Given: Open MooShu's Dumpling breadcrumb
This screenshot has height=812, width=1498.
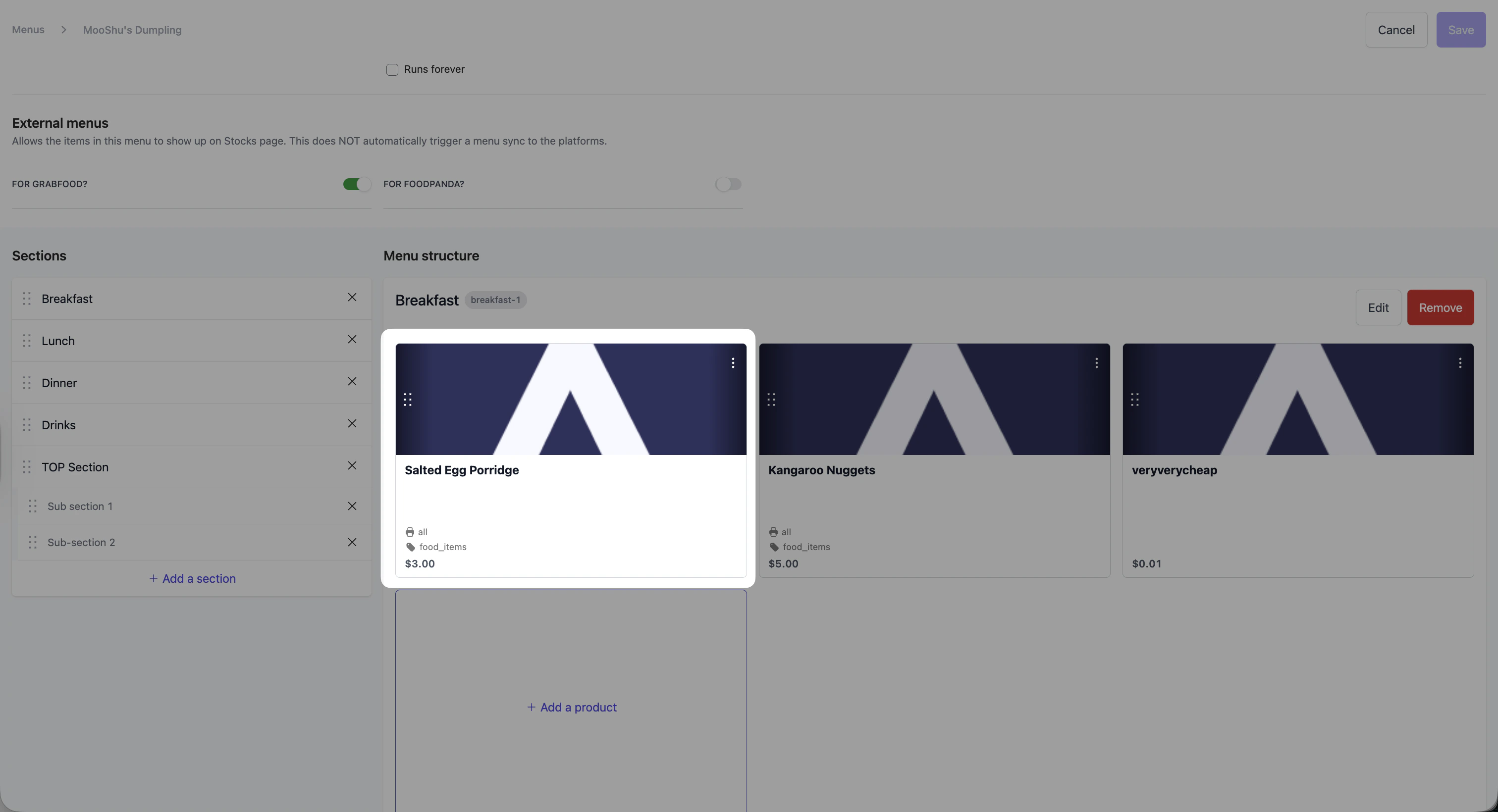Looking at the screenshot, I should (132, 30).
